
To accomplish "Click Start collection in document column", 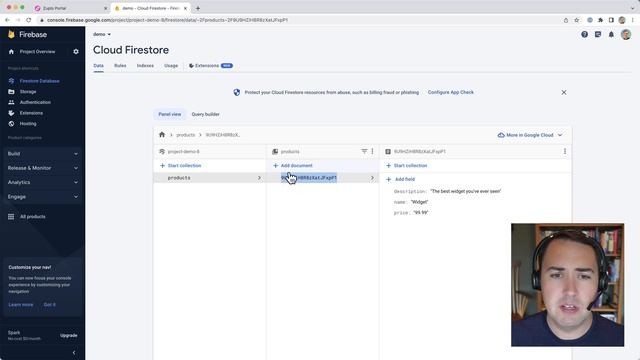I will pyautogui.click(x=407, y=166).
